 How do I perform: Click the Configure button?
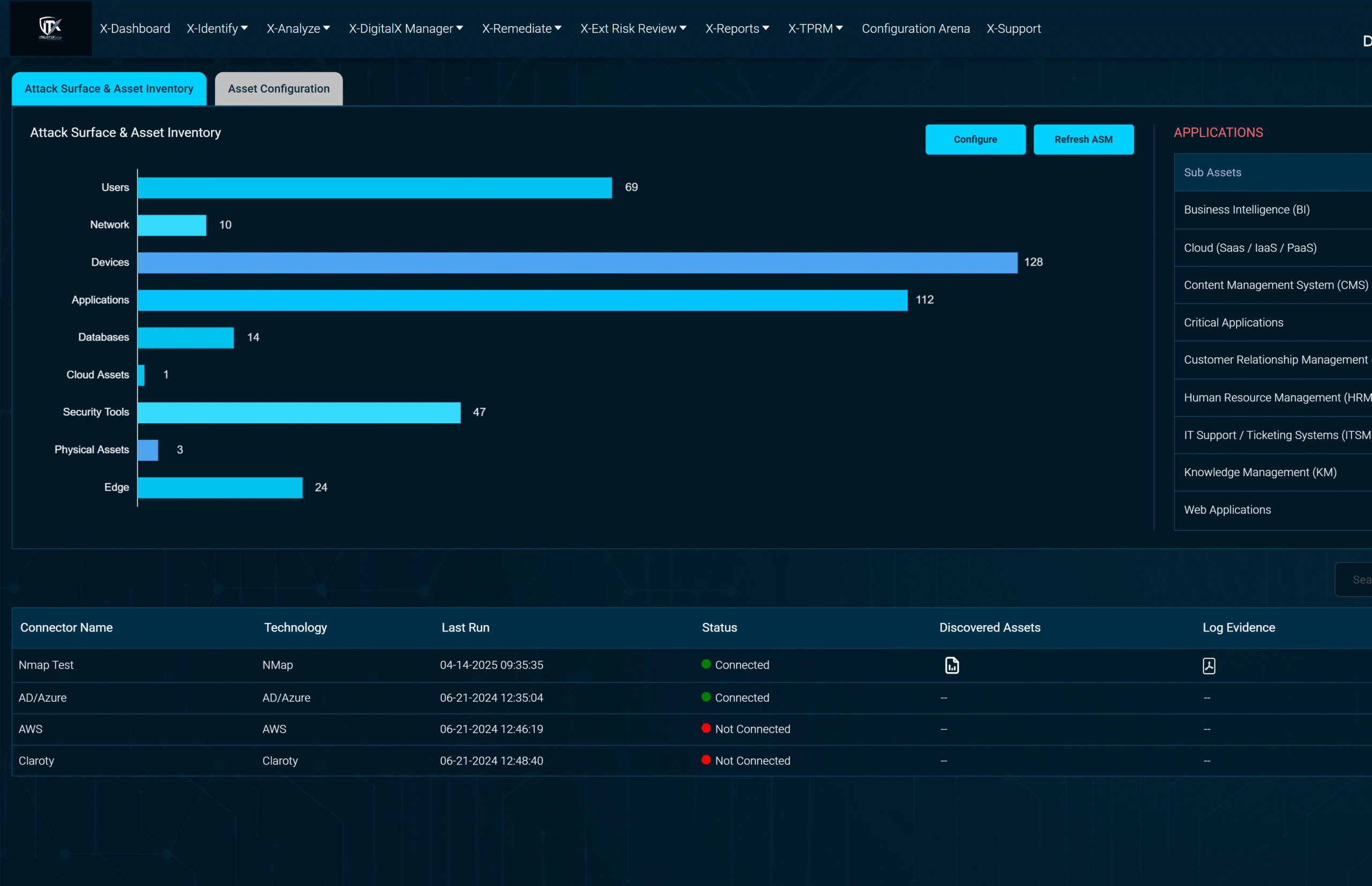point(975,139)
